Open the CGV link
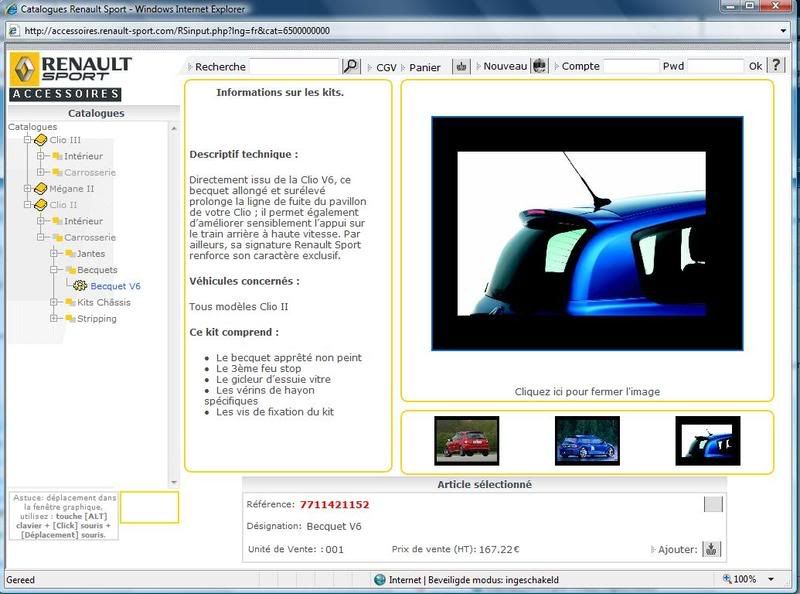This screenshot has height=594, width=800. 386,67
